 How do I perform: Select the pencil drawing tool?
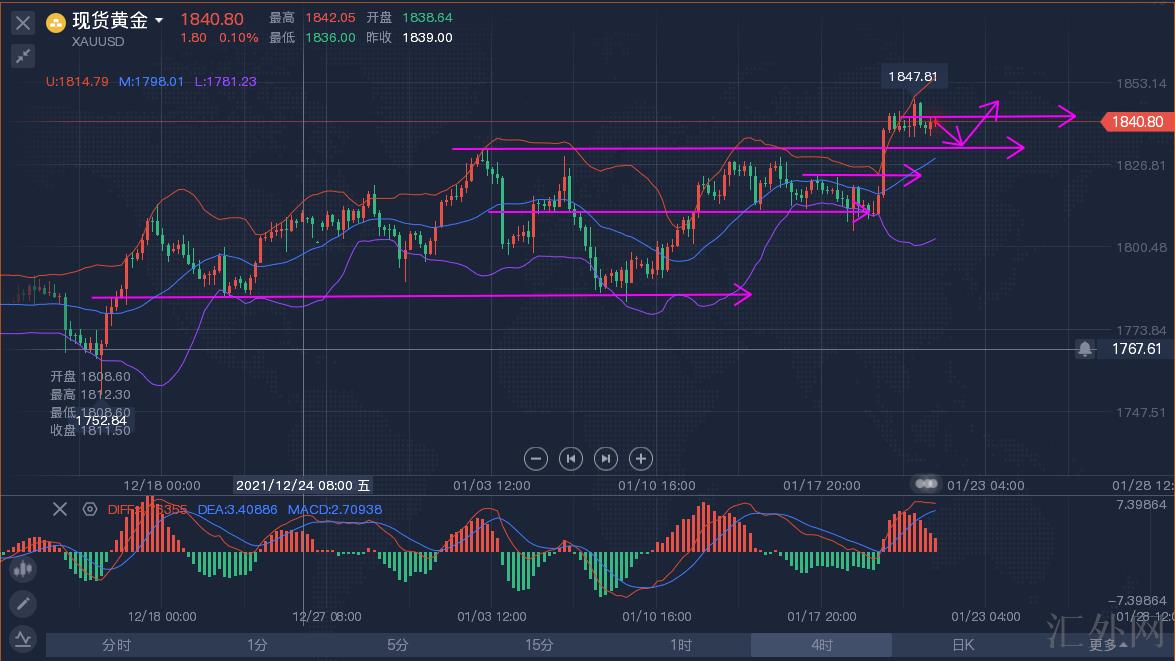(22, 604)
